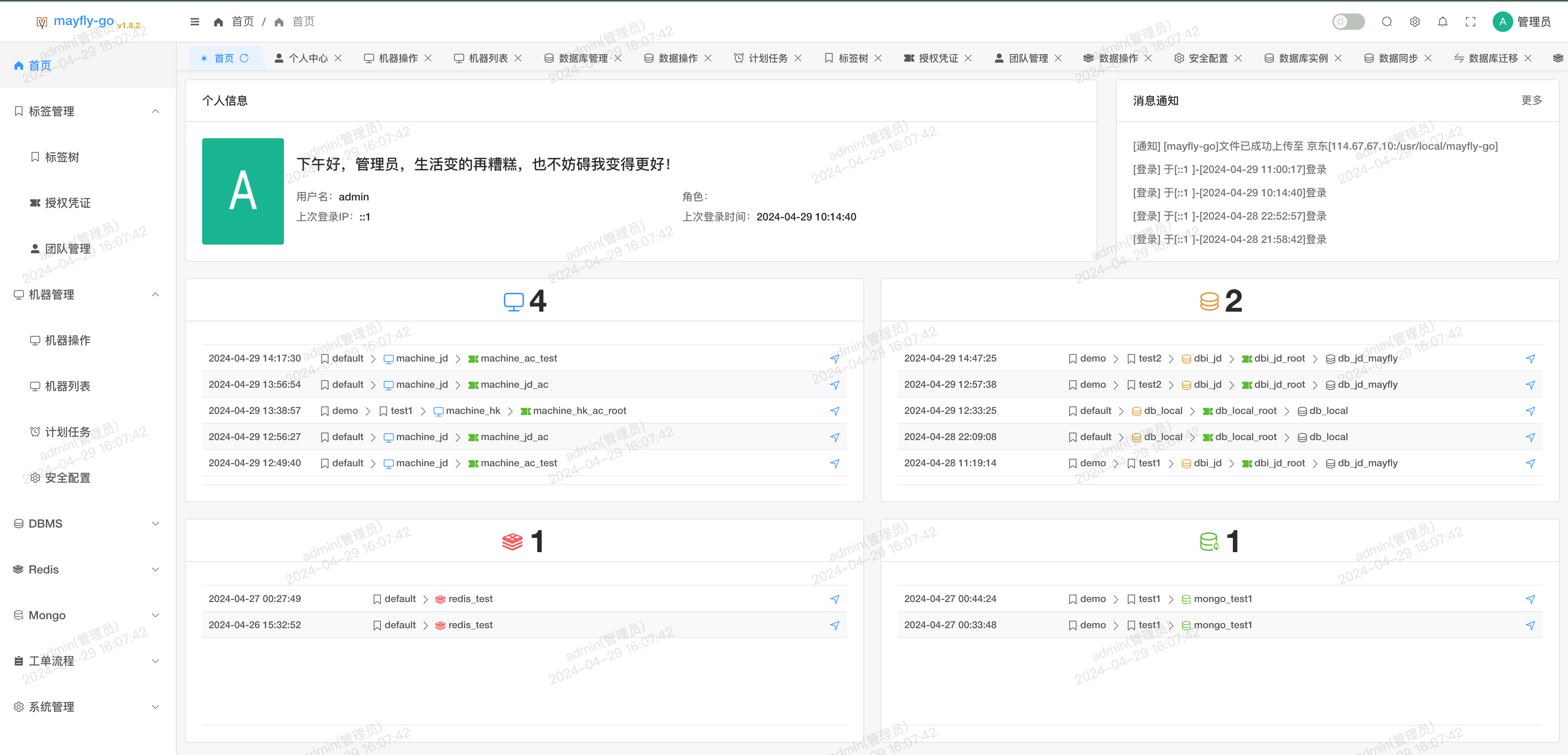Collapse the sidebar with the hamburger icon

click(x=195, y=22)
